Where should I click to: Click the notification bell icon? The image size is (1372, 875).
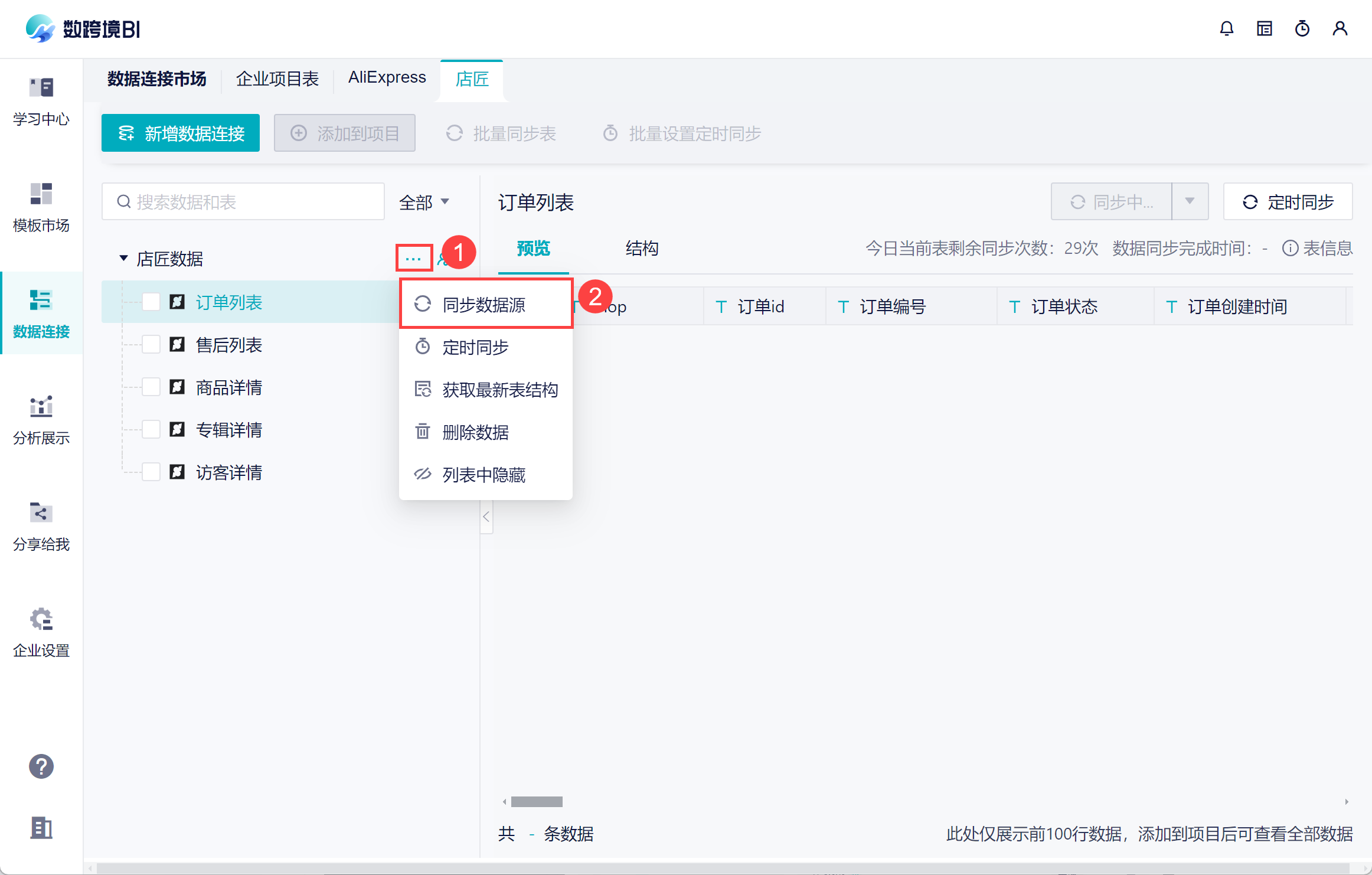tap(1226, 28)
